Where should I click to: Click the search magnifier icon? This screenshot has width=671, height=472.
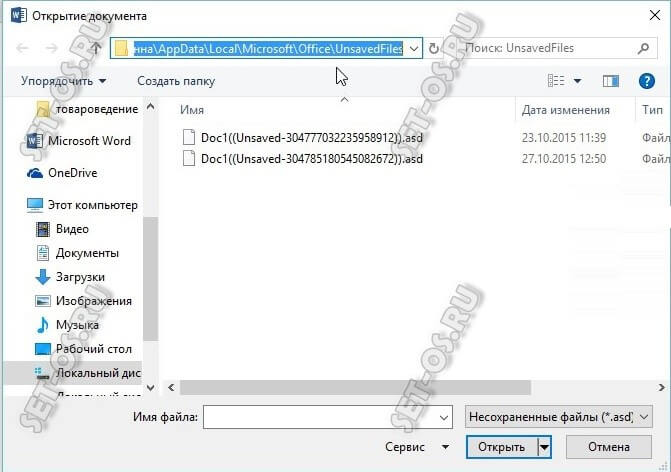pos(643,48)
